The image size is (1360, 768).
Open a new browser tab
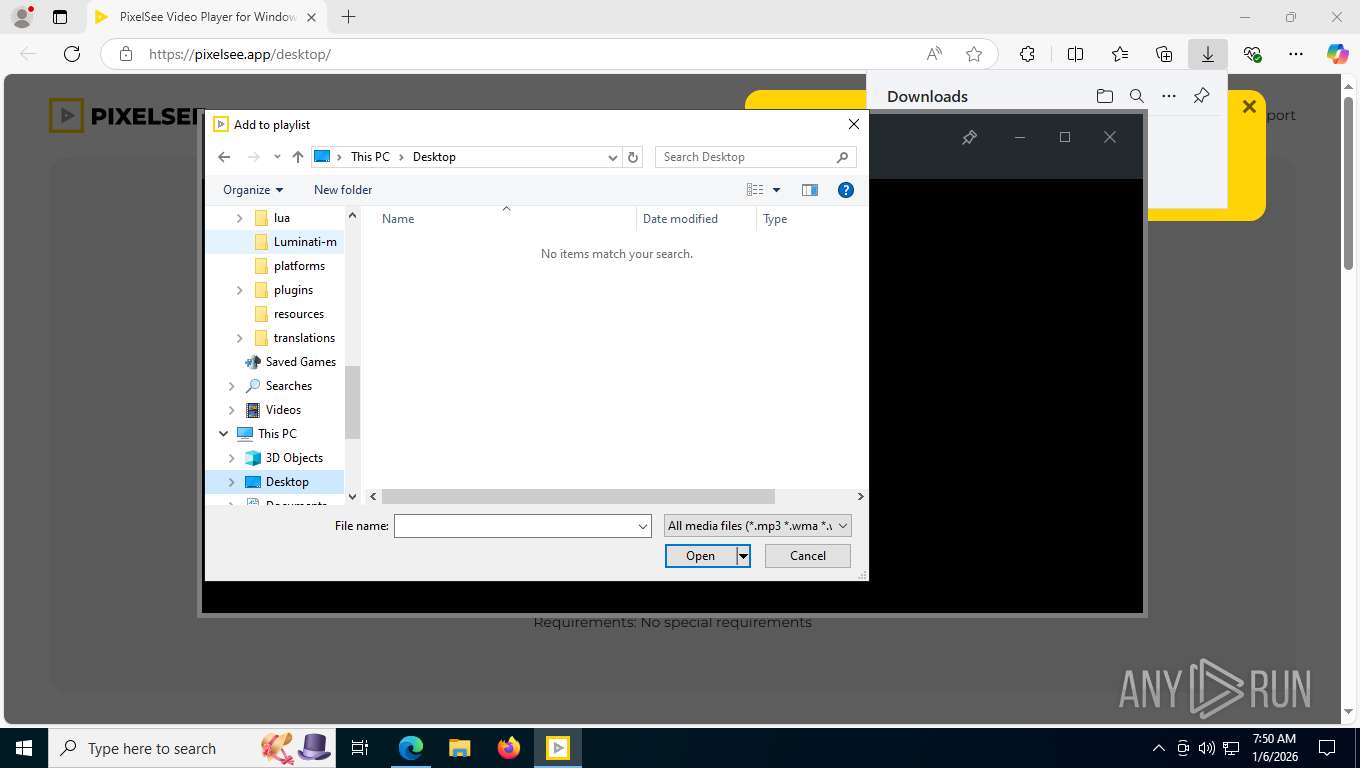click(348, 17)
